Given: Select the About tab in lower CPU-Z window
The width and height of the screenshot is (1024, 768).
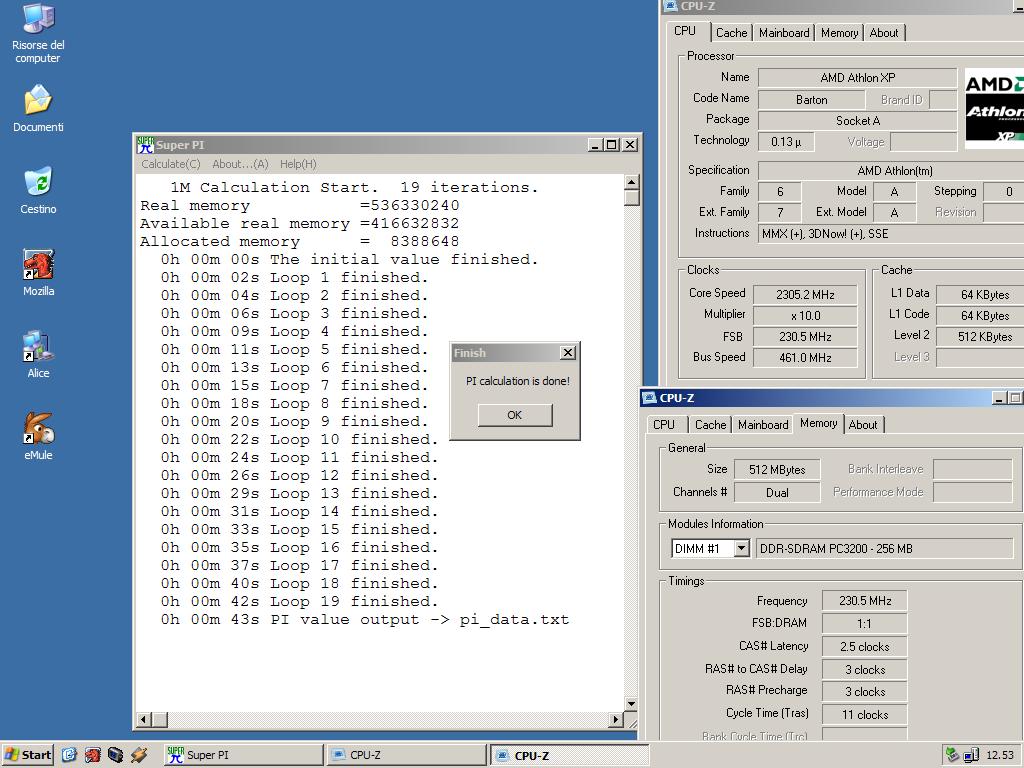Looking at the screenshot, I should click(x=863, y=424).
